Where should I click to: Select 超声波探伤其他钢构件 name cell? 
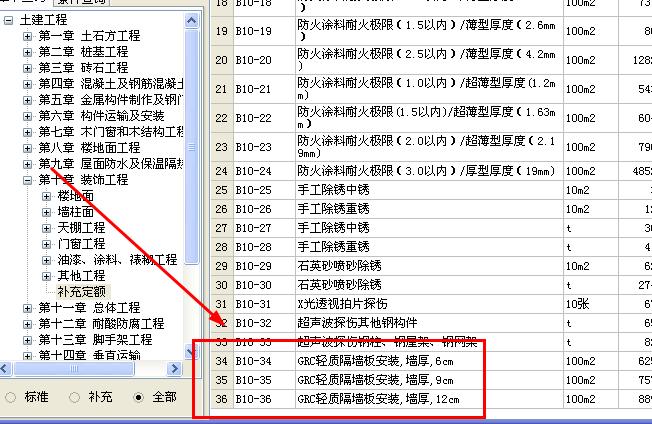429,323
